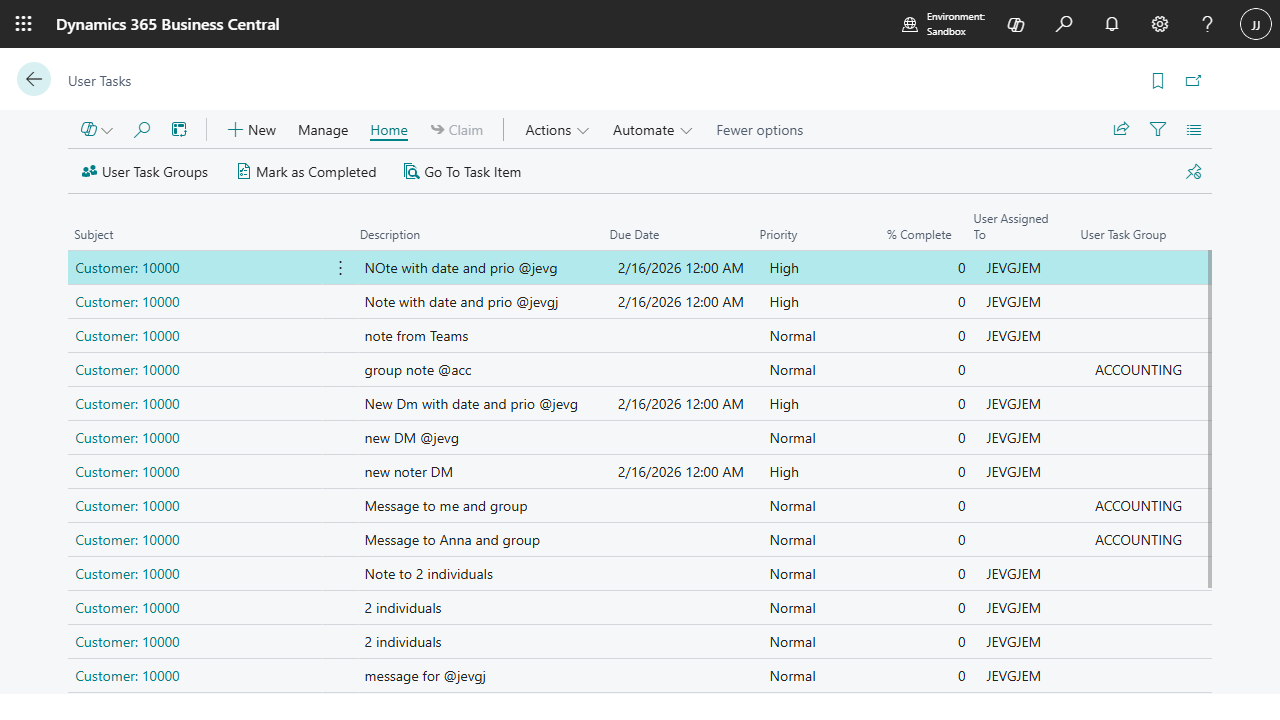This screenshot has height=720, width=1280.
Task: Open the app launcher waffle menu
Action: tap(24, 24)
